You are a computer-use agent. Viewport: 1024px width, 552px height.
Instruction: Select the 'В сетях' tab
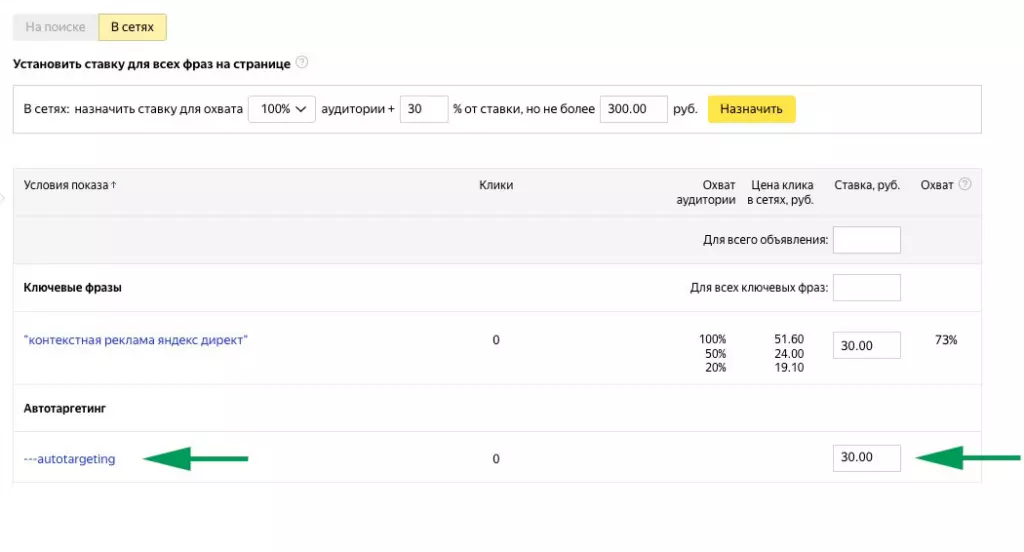[x=133, y=27]
